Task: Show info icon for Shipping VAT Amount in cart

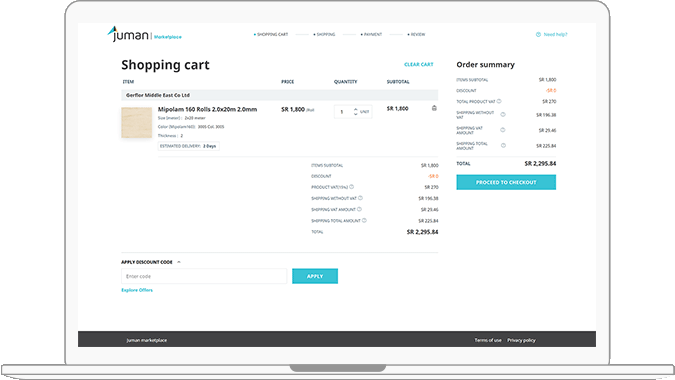Action: click(x=359, y=209)
